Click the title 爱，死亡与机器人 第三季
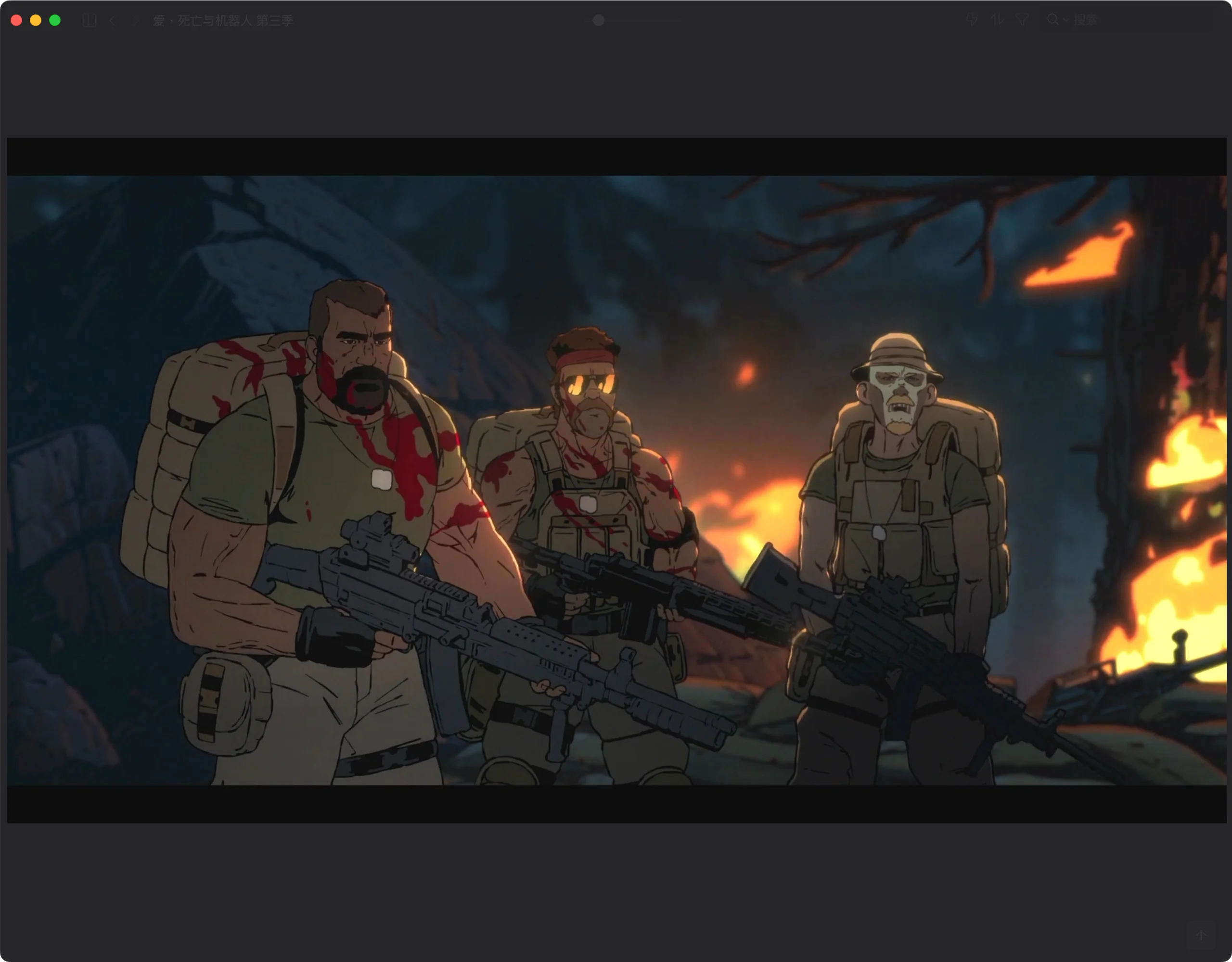The width and height of the screenshot is (1232, 962). click(223, 21)
